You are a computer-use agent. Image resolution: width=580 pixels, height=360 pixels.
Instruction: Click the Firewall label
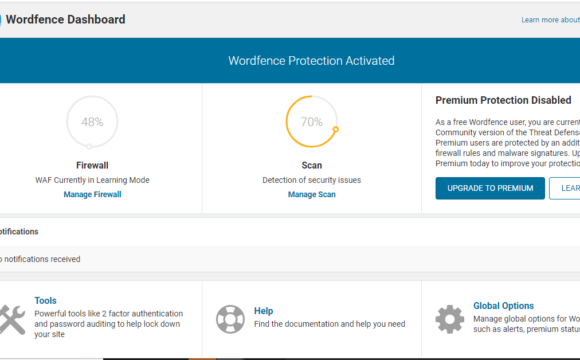tap(92, 165)
